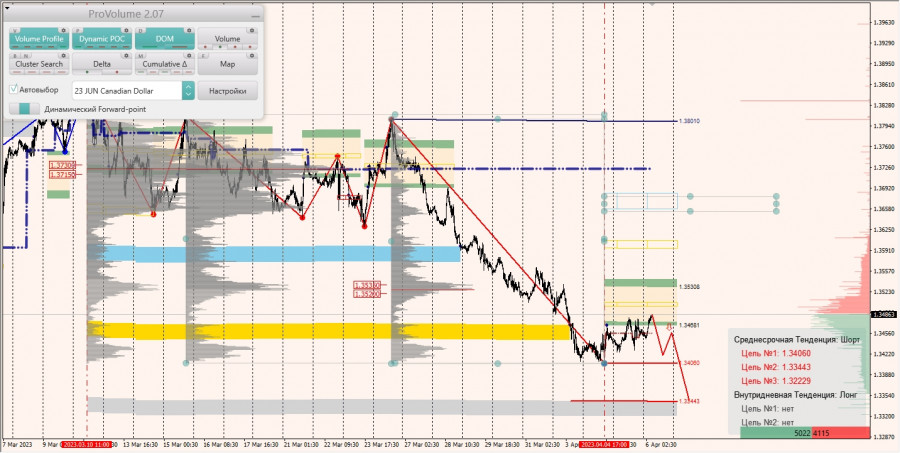Click the red 1.33443 target line label
This screenshot has height=453, width=900.
point(689,401)
